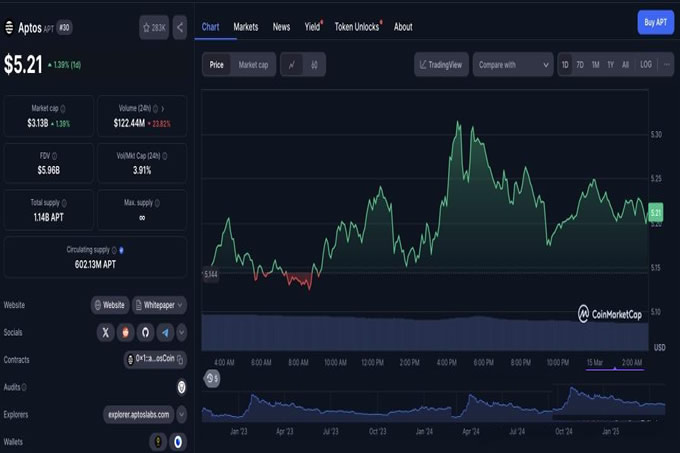Open the Aptos Telegram channel icon
The height and width of the screenshot is (453, 680).
[x=165, y=332]
